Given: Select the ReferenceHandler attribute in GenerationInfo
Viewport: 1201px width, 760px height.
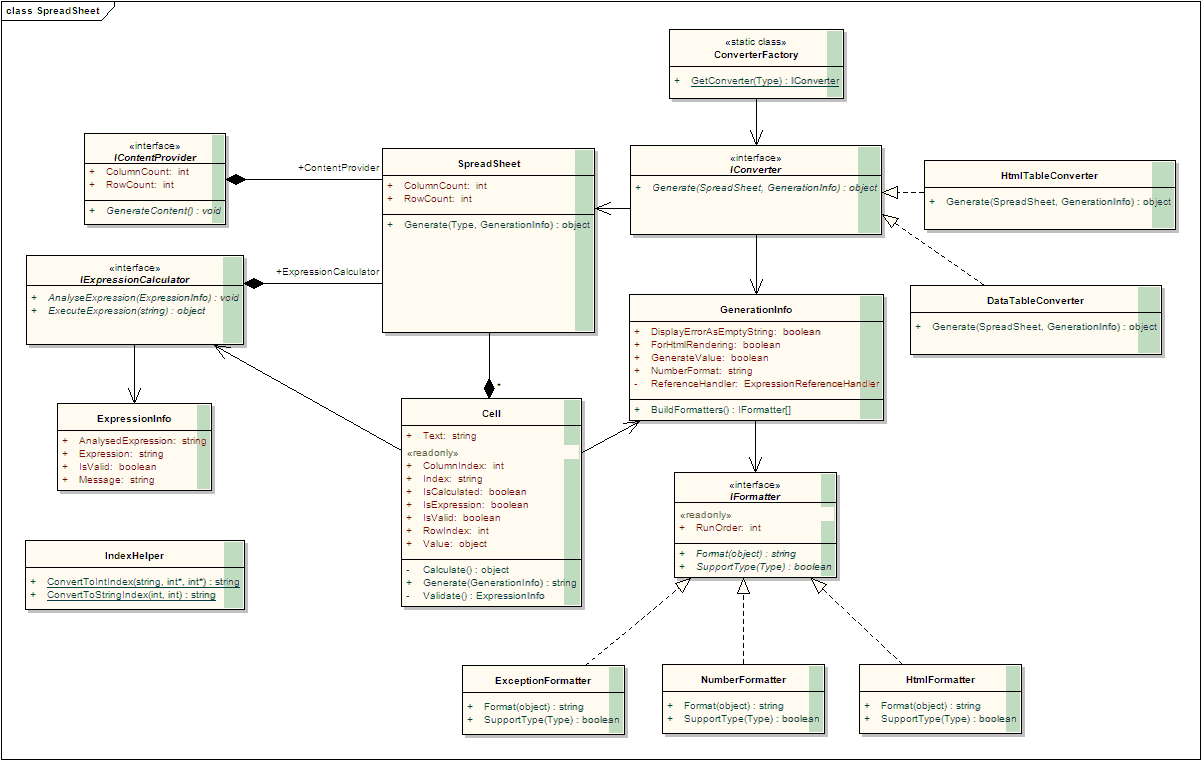Looking at the screenshot, I should [765, 384].
